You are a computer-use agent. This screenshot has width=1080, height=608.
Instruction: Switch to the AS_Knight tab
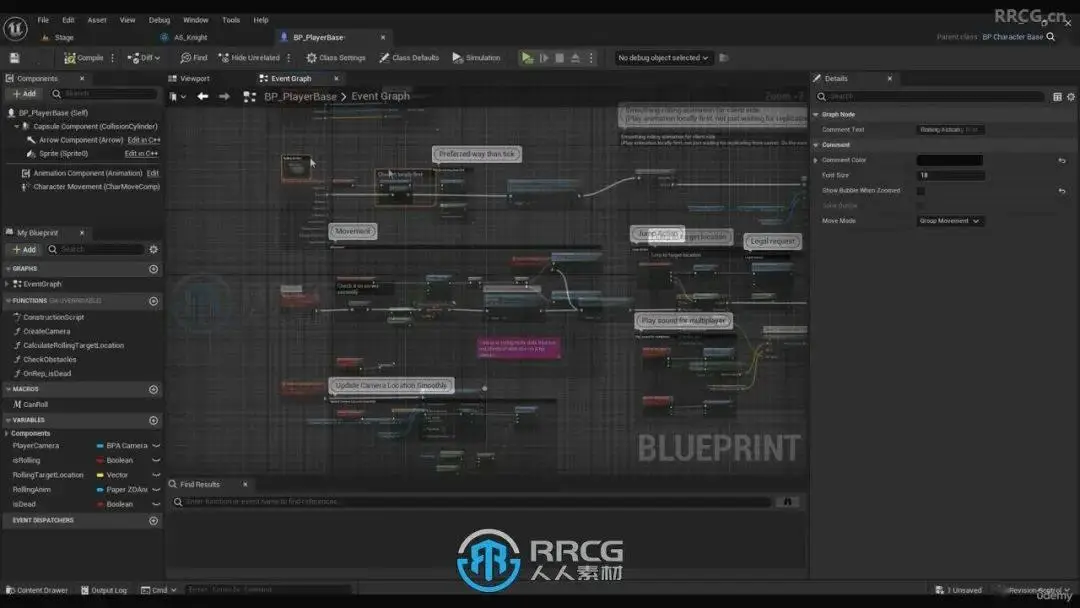tap(190, 37)
